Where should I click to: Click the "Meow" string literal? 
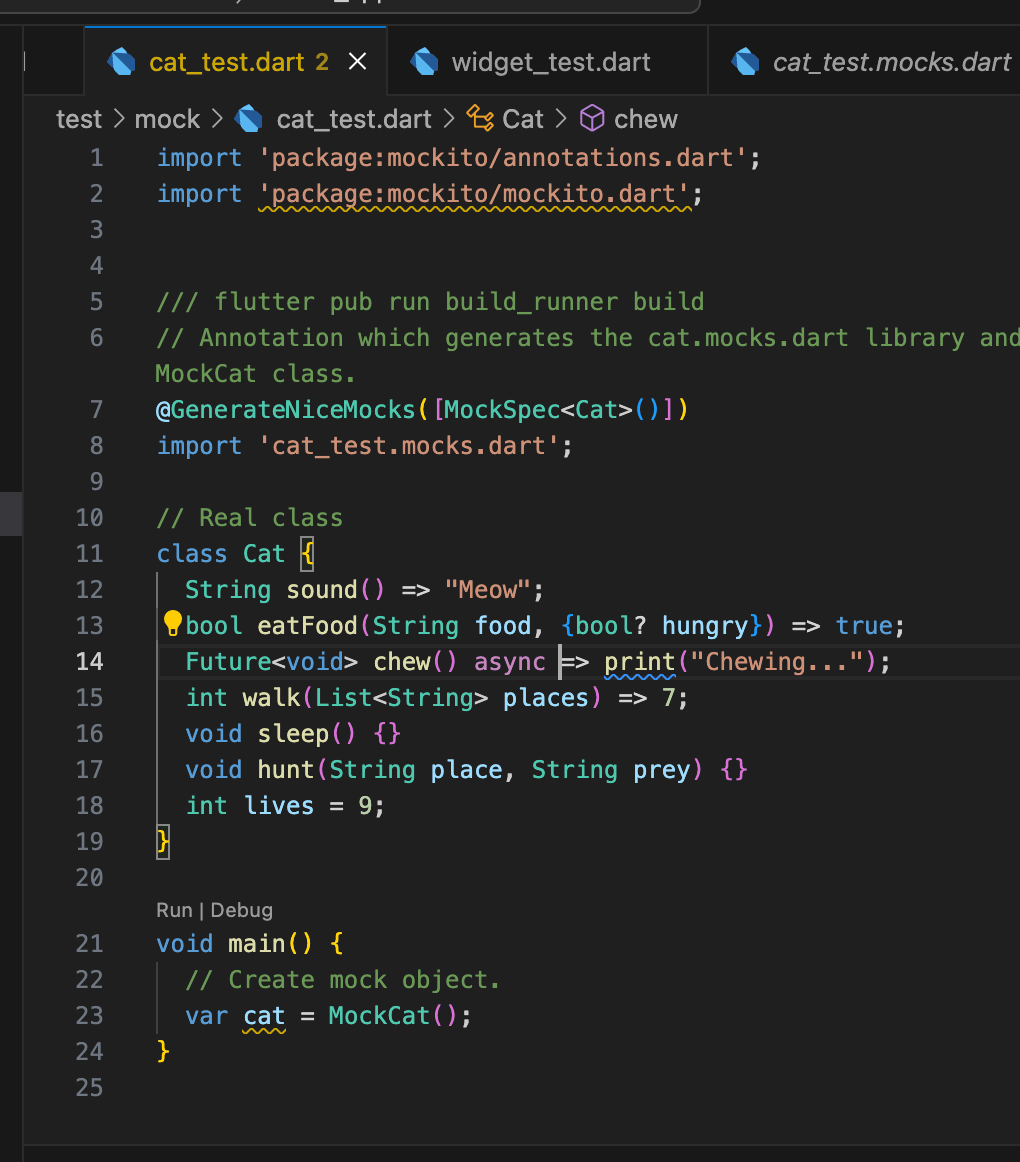[488, 590]
